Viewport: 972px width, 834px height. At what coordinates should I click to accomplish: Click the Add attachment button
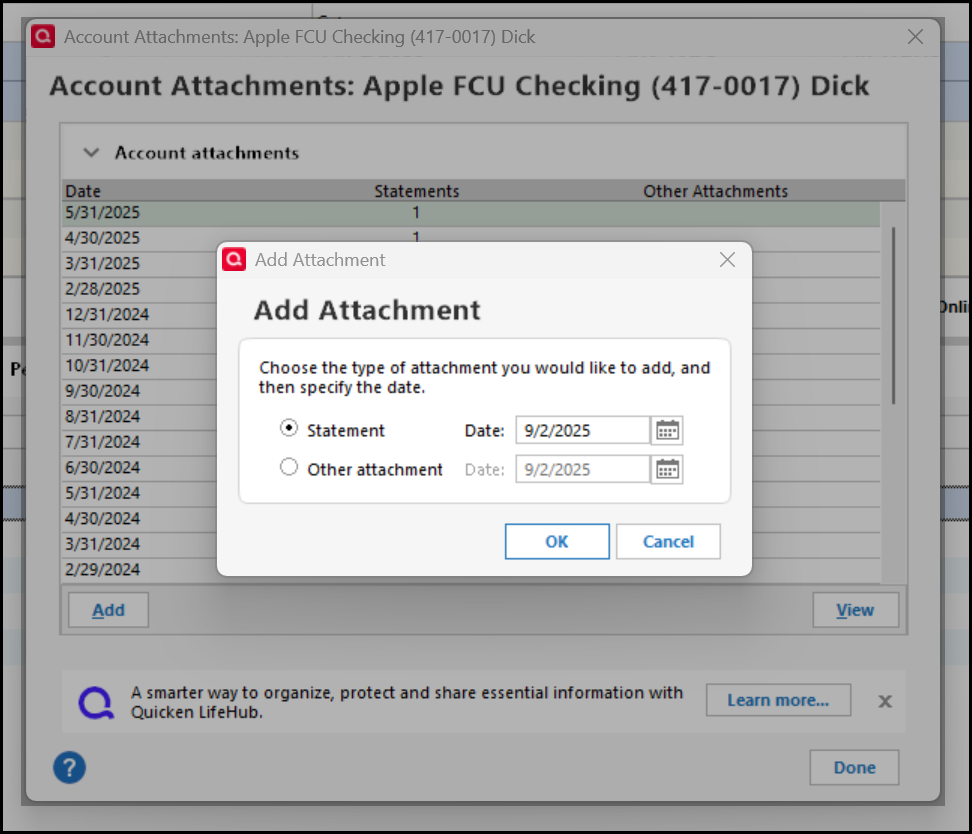pyautogui.click(x=108, y=610)
